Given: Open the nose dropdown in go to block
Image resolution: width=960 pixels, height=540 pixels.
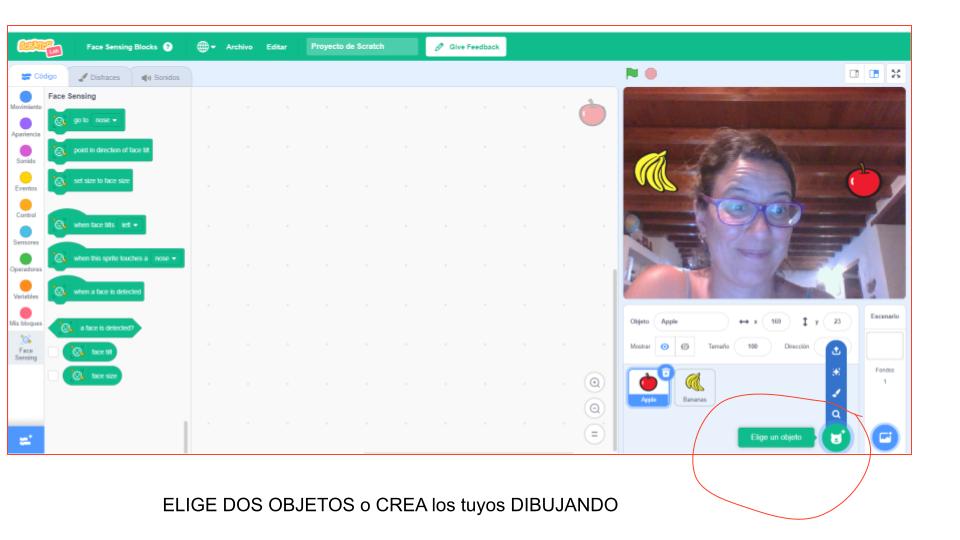Looking at the screenshot, I should (x=106, y=121).
